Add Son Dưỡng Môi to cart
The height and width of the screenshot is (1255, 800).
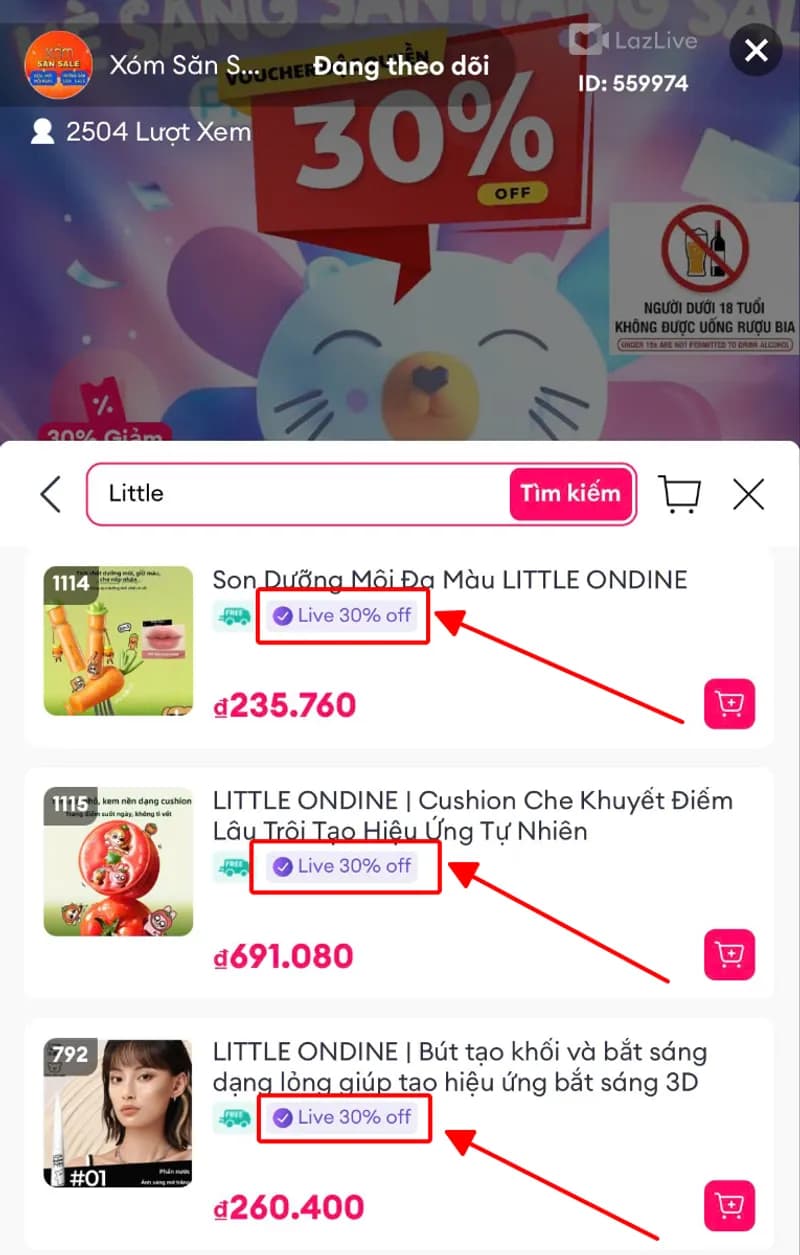click(x=730, y=704)
